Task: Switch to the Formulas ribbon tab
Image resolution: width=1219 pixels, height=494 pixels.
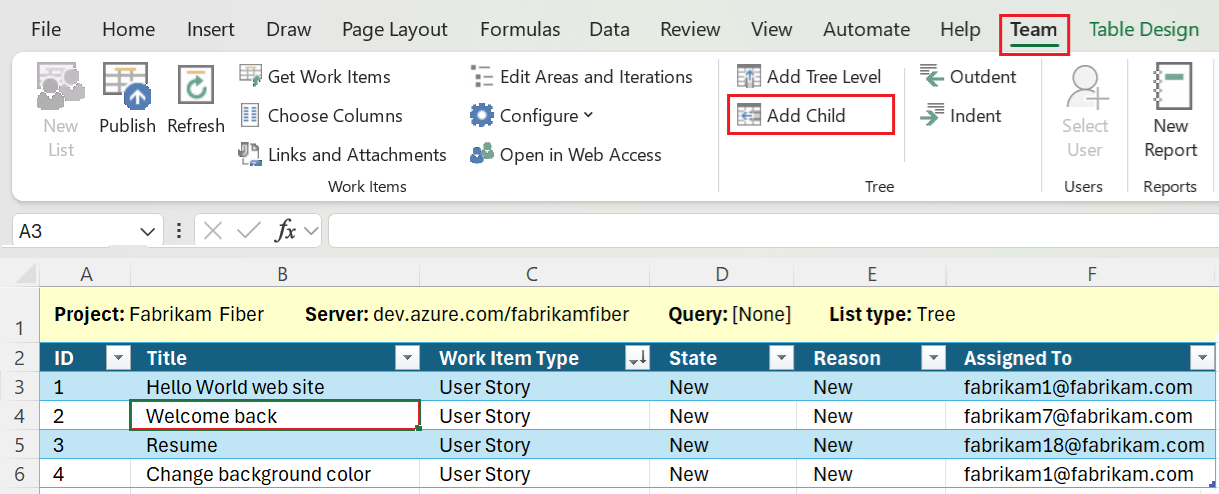Action: 520,30
